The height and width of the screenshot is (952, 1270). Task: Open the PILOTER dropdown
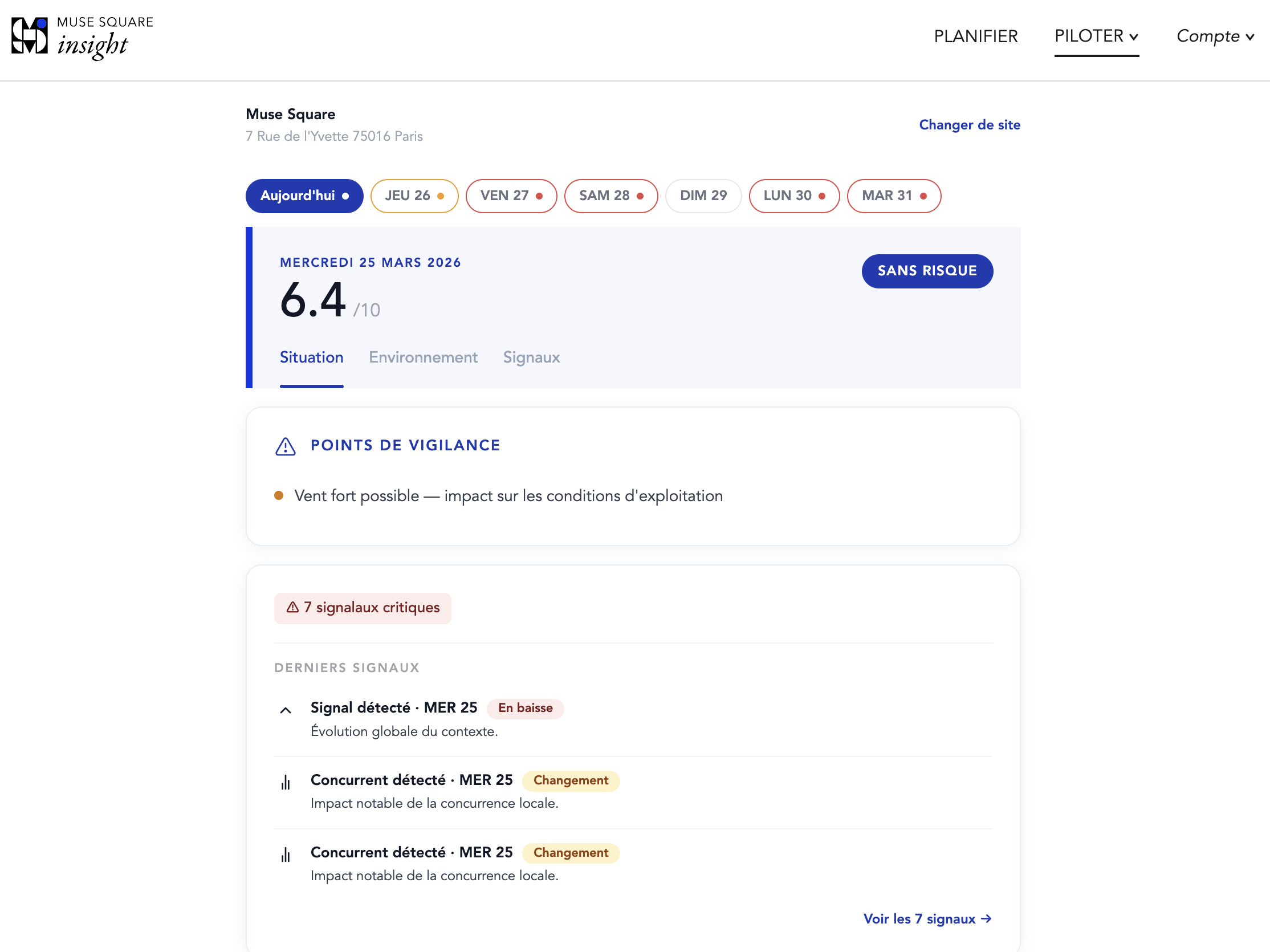point(1096,36)
